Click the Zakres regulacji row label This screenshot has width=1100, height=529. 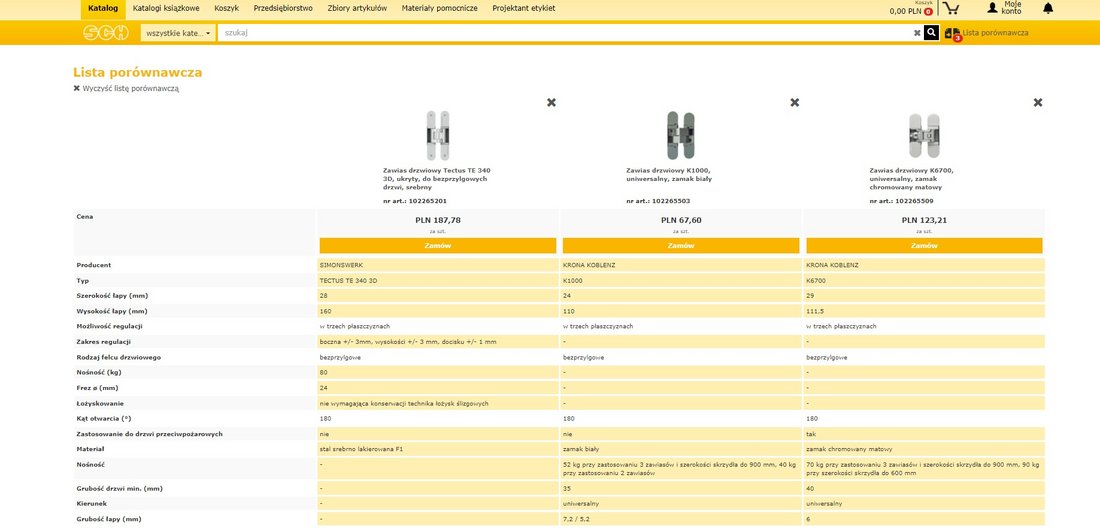point(105,342)
